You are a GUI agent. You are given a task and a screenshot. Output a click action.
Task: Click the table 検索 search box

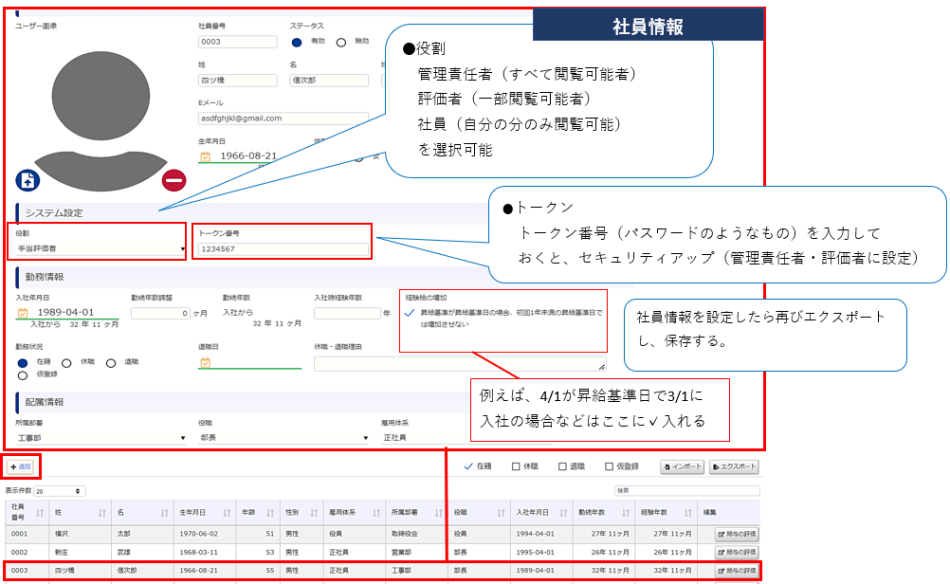click(685, 491)
